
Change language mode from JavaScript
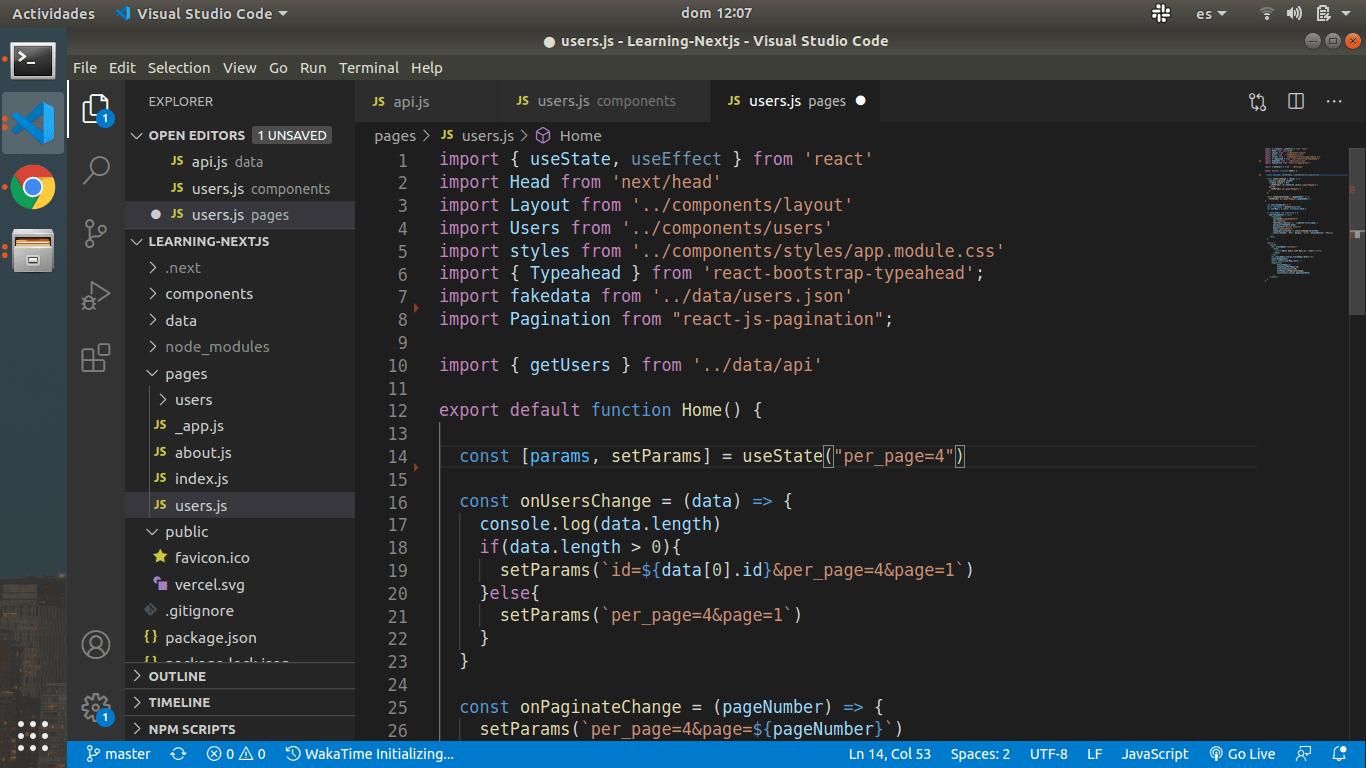pos(1154,754)
